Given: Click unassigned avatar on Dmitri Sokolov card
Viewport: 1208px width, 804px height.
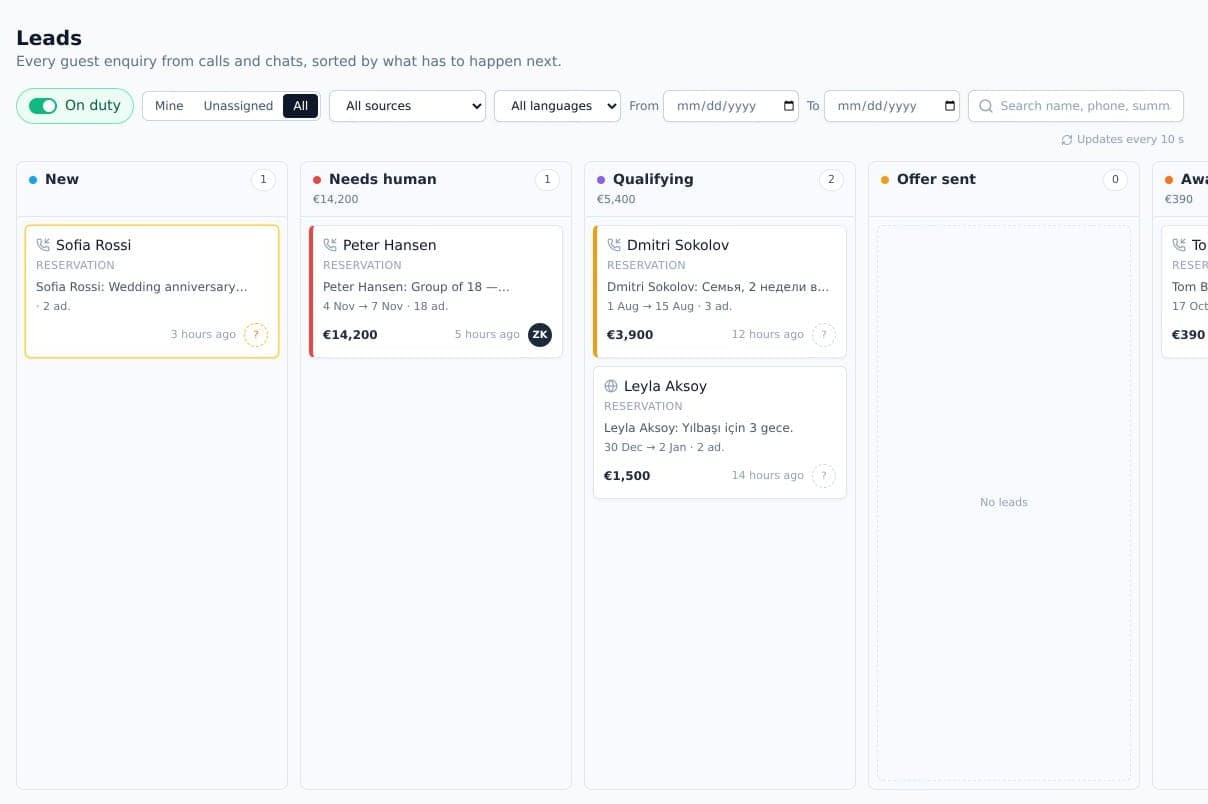Looking at the screenshot, I should pyautogui.click(x=824, y=334).
